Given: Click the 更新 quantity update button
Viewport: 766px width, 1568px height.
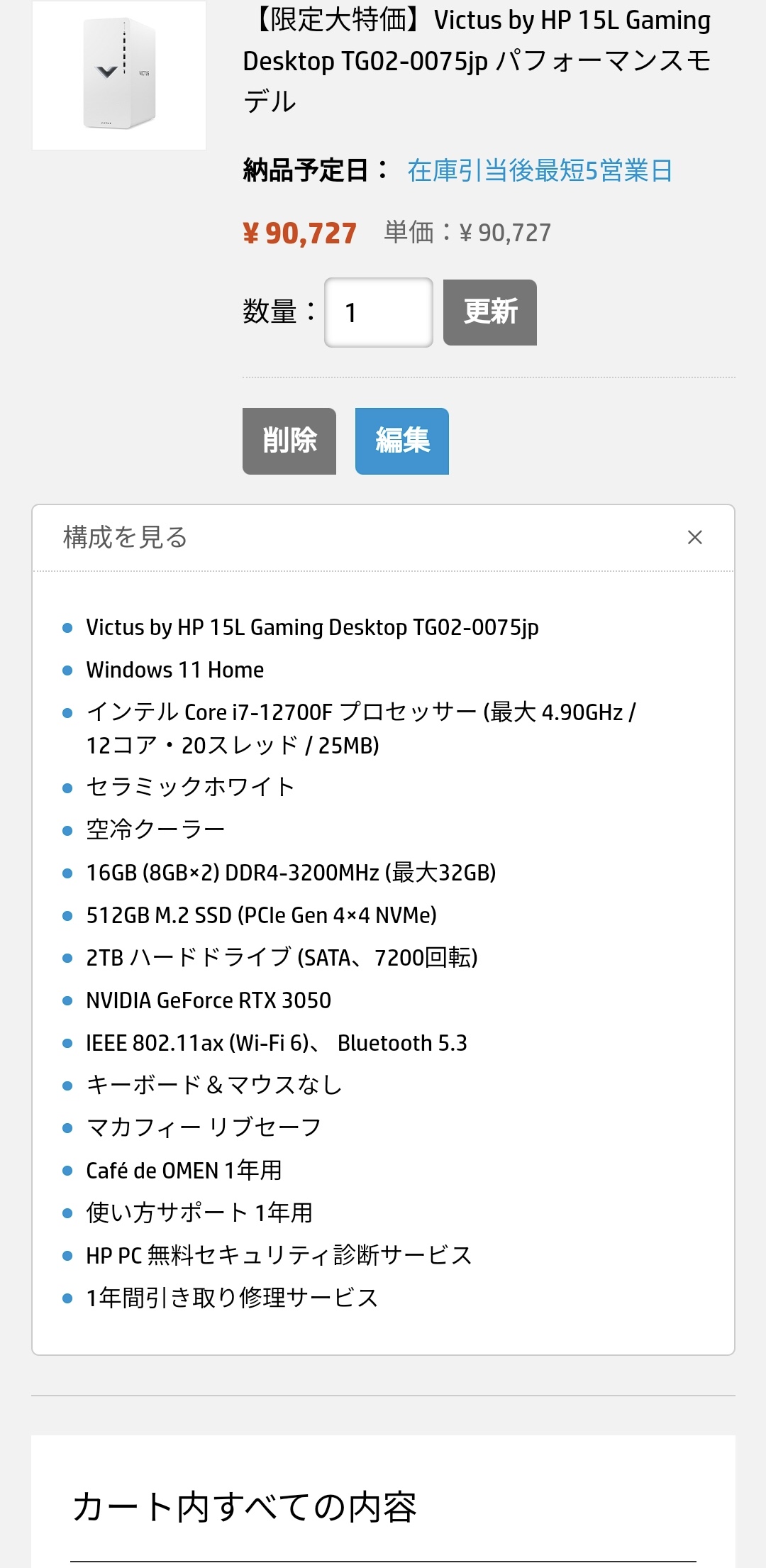Looking at the screenshot, I should point(490,312).
